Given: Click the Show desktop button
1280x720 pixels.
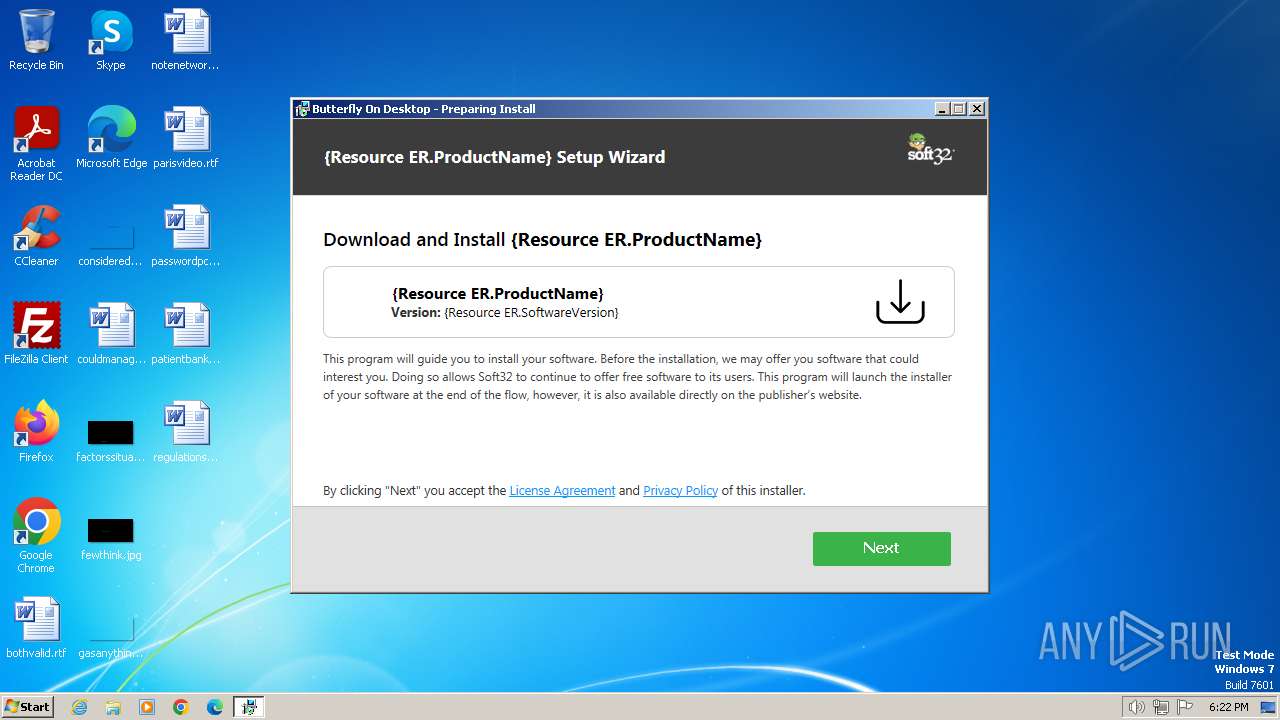Looking at the screenshot, I should tap(1270, 707).
